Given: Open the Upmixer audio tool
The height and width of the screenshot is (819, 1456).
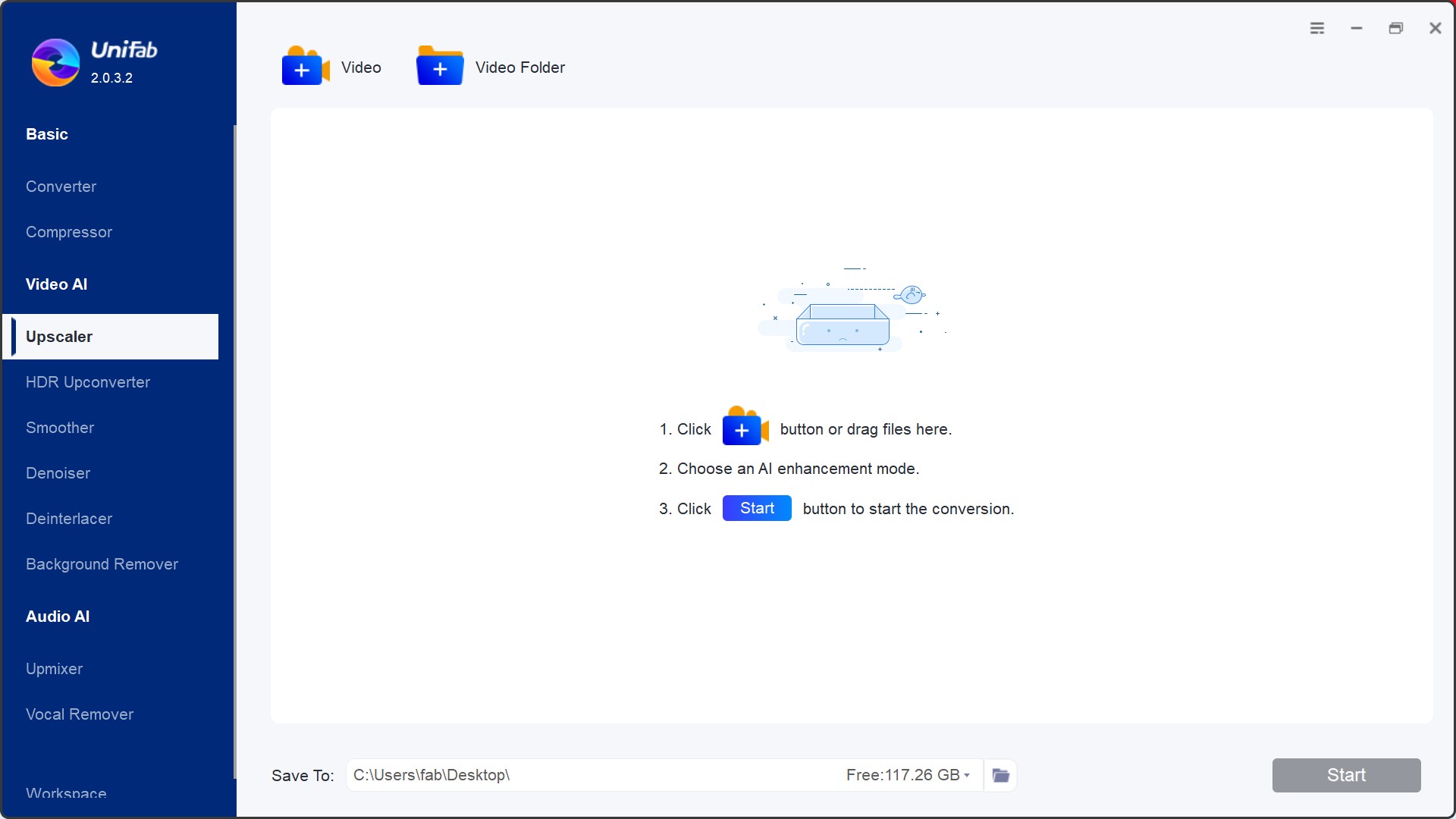Looking at the screenshot, I should point(54,668).
